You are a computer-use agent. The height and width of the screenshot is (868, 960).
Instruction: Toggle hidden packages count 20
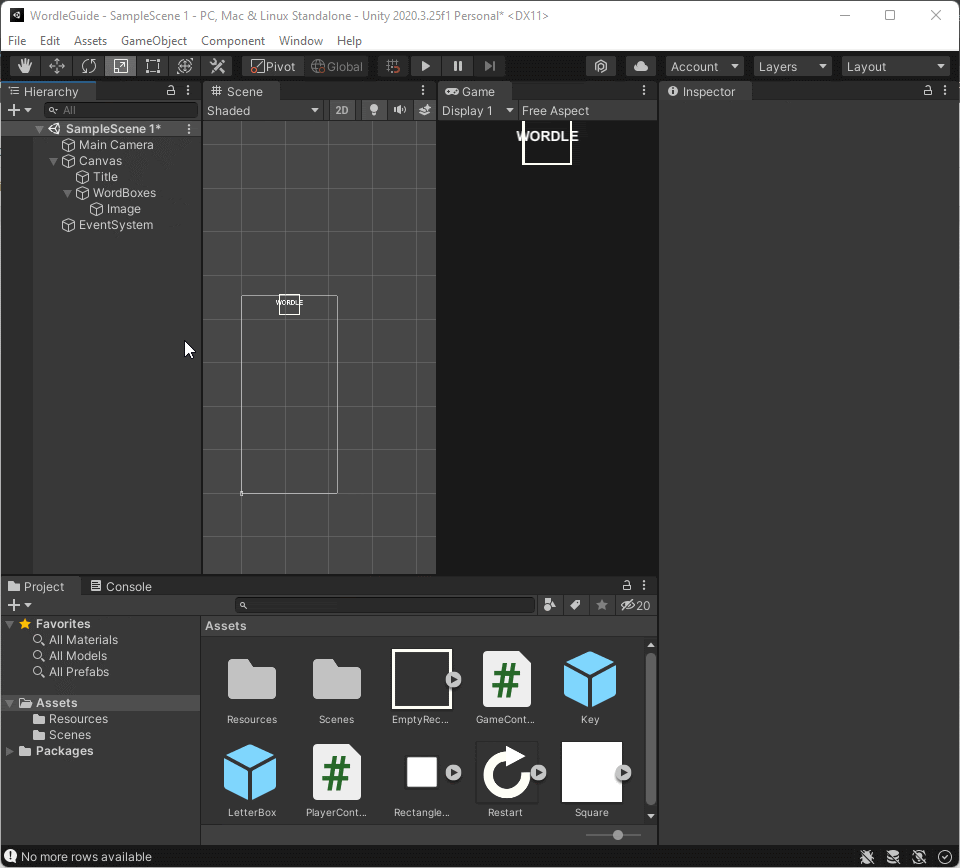[x=636, y=605]
